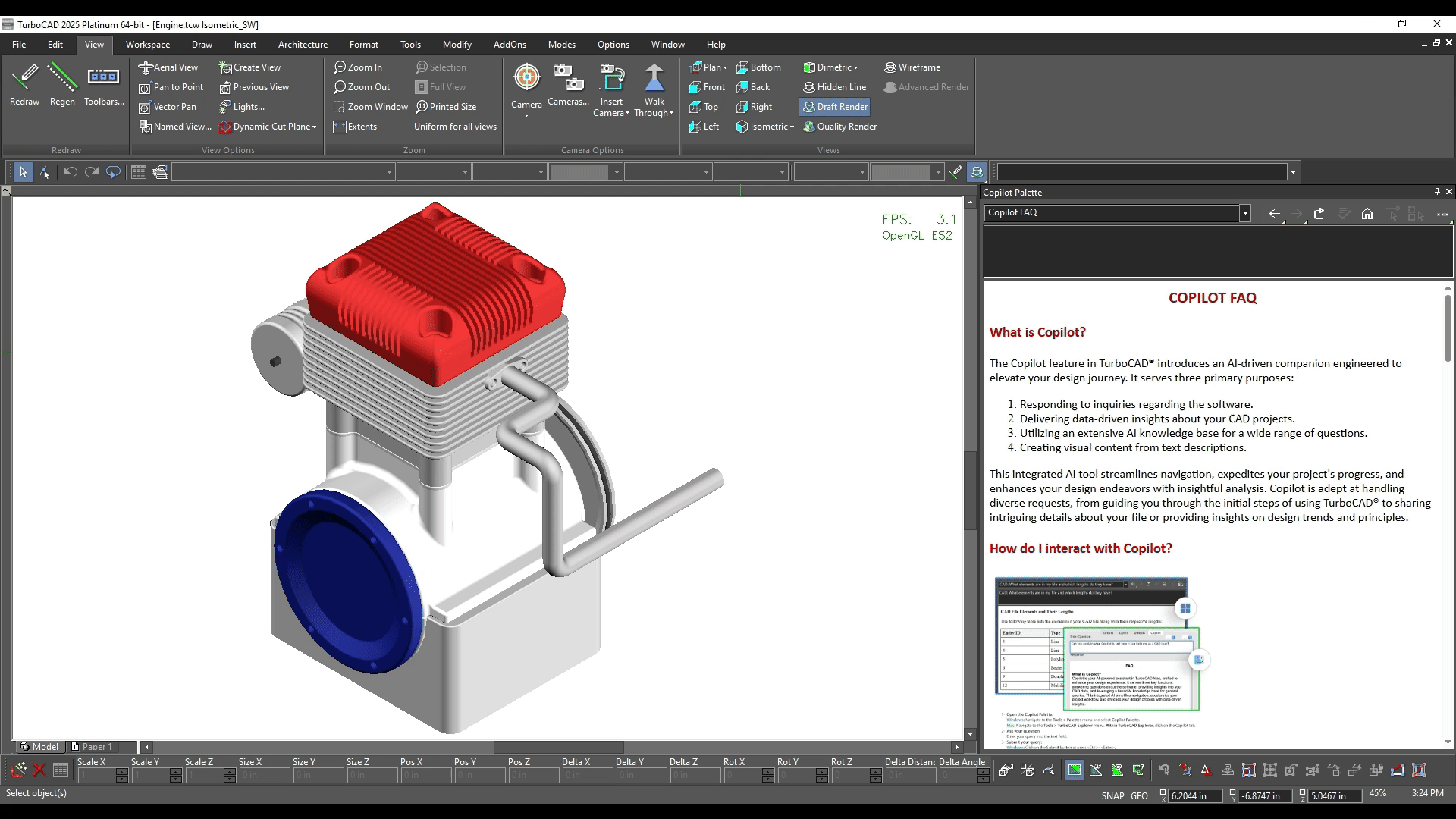The height and width of the screenshot is (819, 1456).
Task: Select the Vector Pan tool
Action: (x=168, y=107)
